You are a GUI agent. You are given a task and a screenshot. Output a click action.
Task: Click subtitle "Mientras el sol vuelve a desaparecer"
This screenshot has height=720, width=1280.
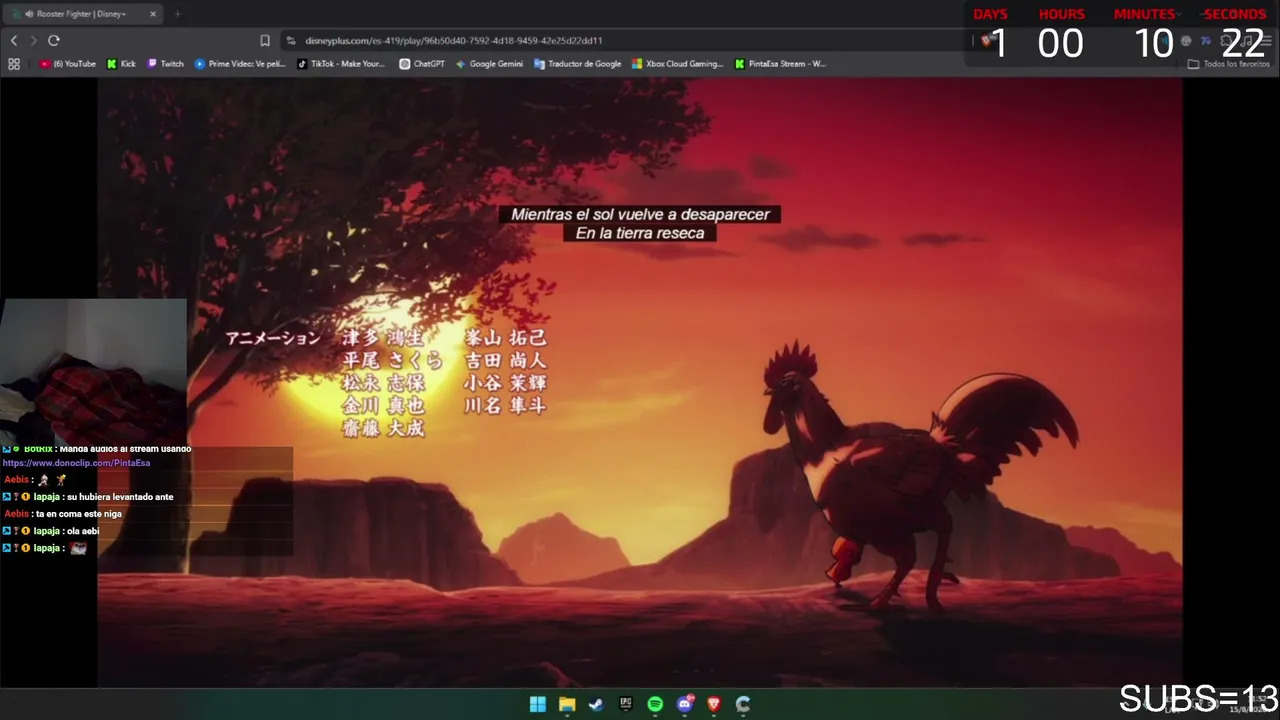(x=640, y=214)
